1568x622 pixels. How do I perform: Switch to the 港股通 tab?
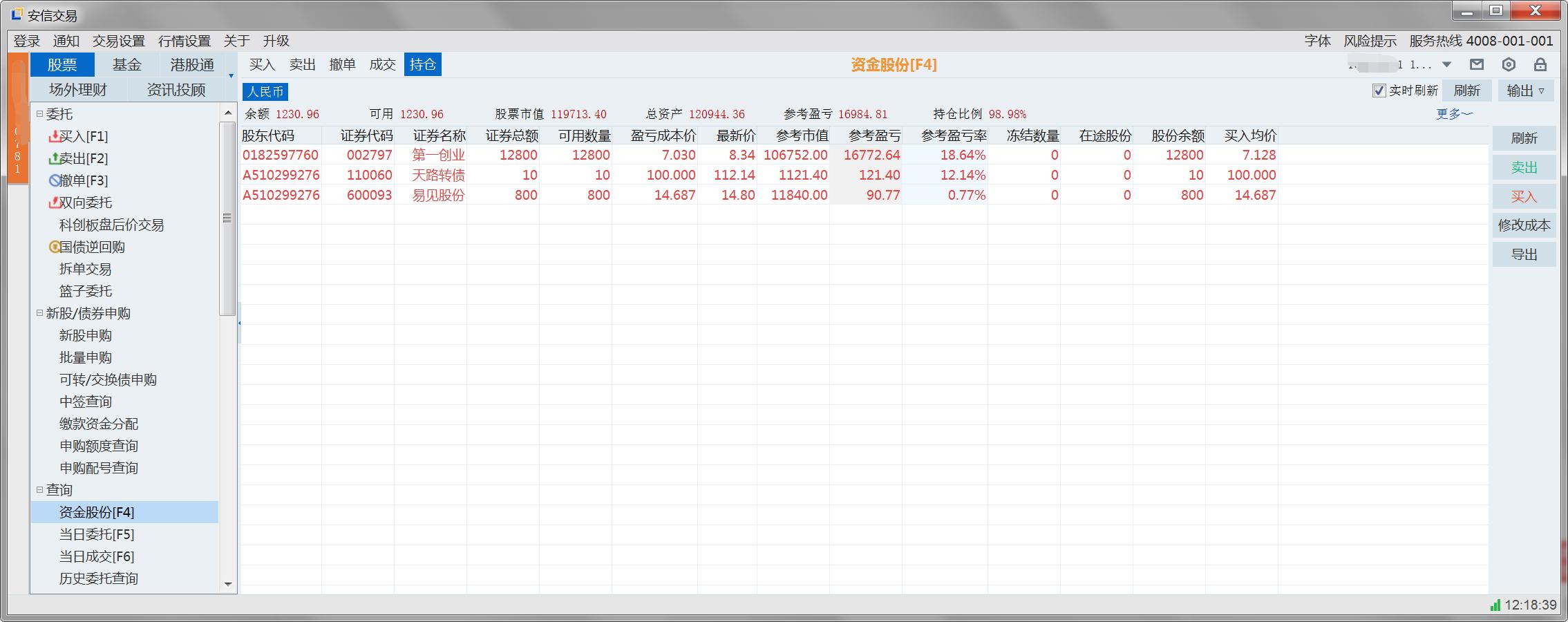click(x=192, y=64)
